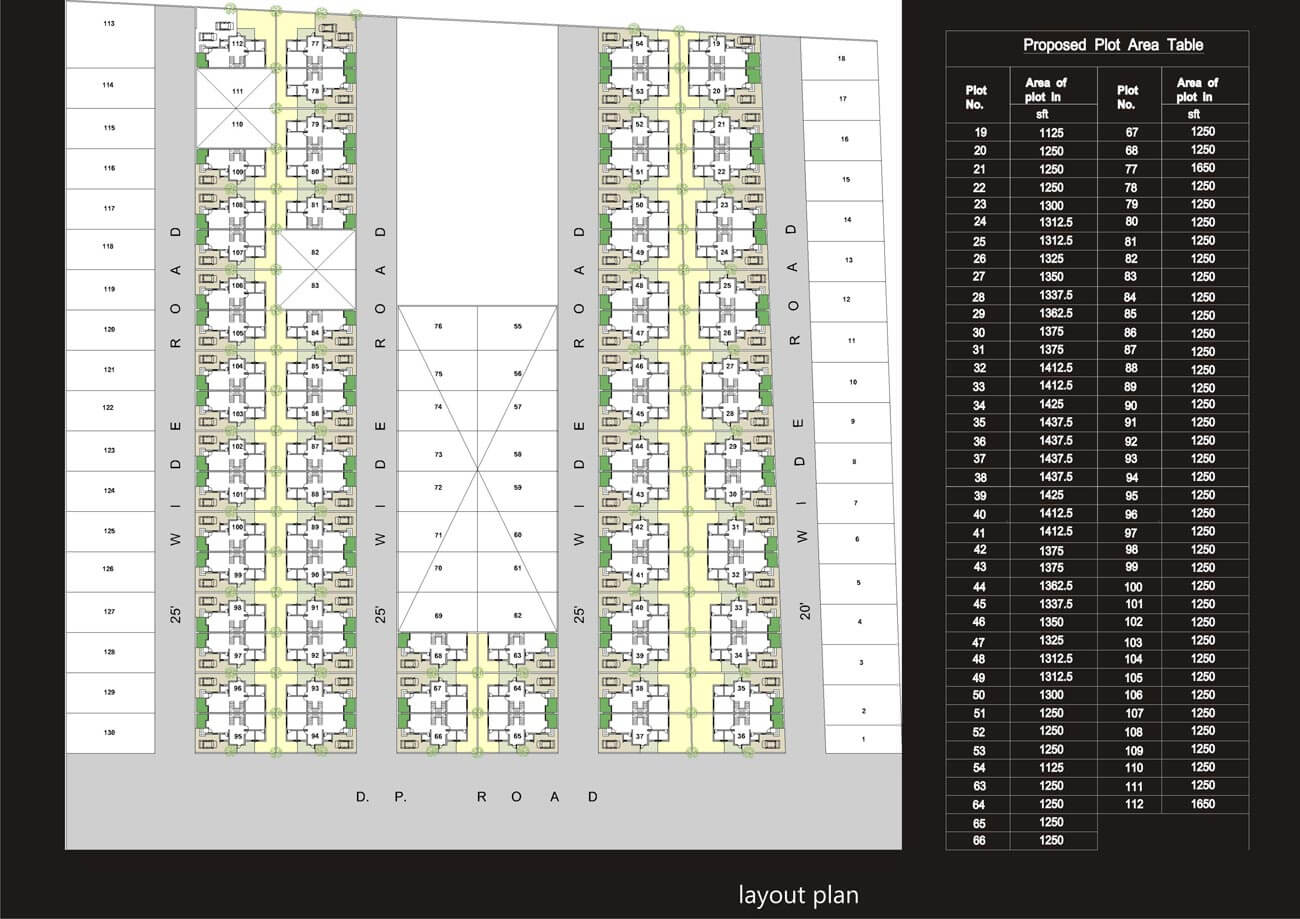This screenshot has width=1300, height=919.
Task: Click plot 58 in the central block
Action: 517,454
